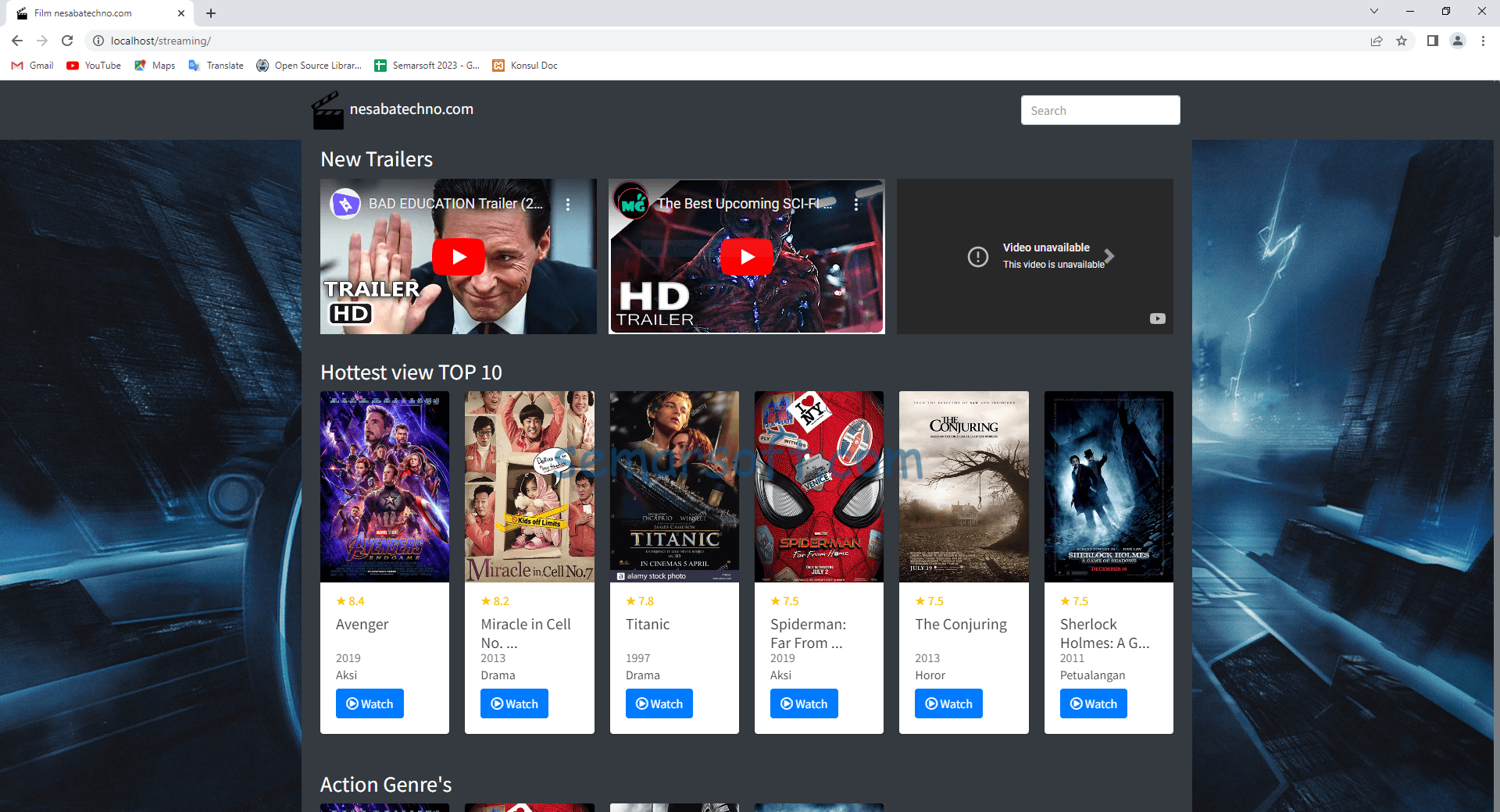Open the Konsul Doc bookmark
1500x812 pixels.
point(524,66)
